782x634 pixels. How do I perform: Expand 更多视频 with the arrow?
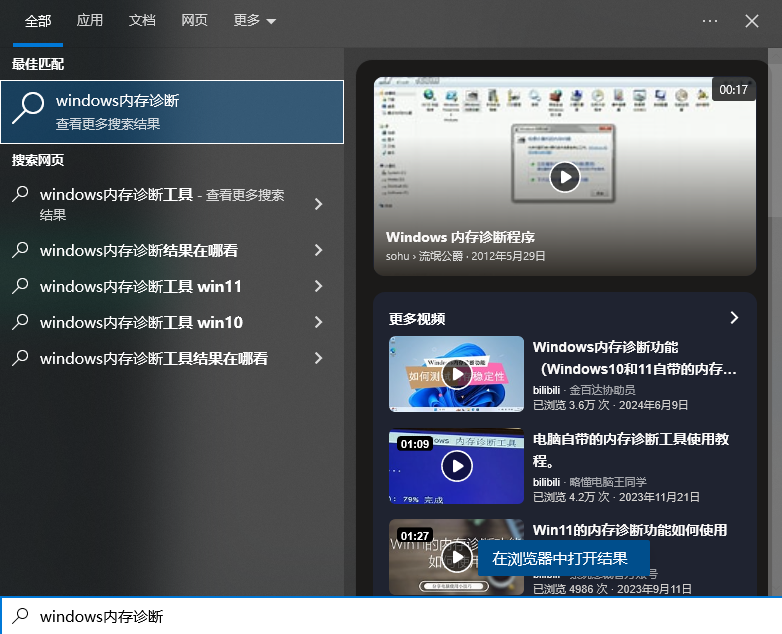pyautogui.click(x=734, y=318)
